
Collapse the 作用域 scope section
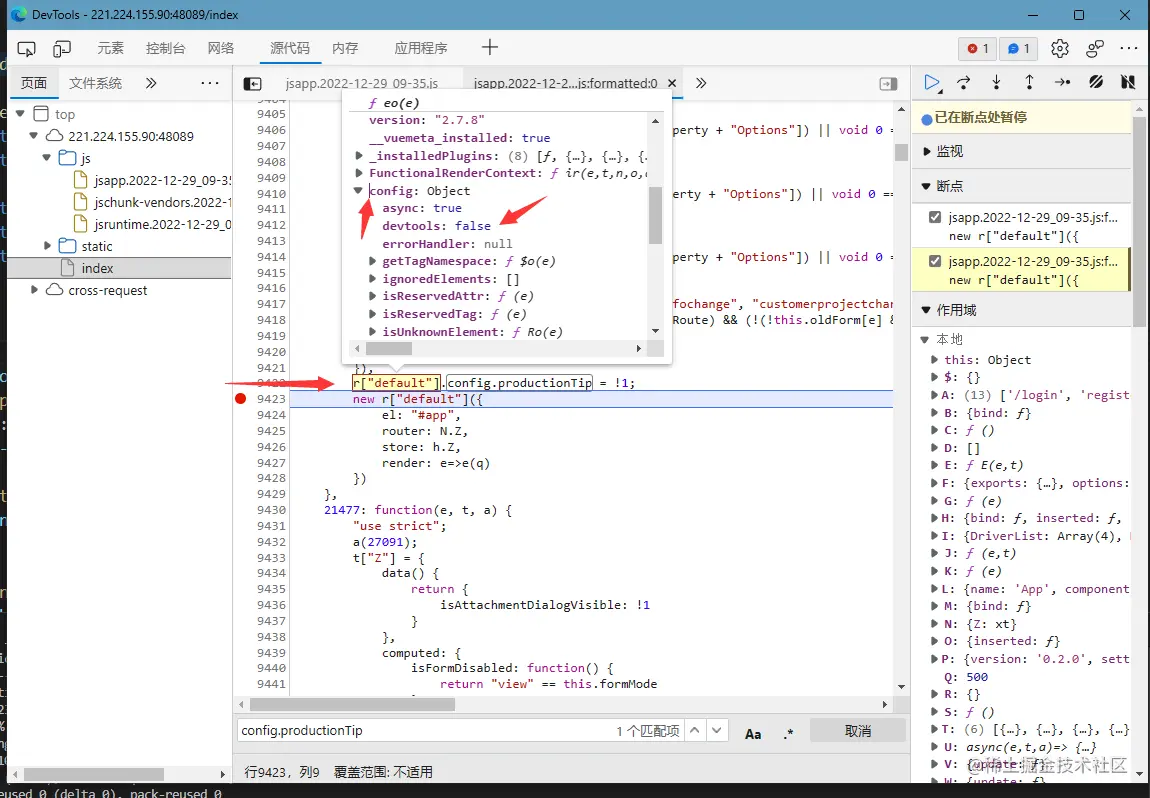pyautogui.click(x=926, y=310)
